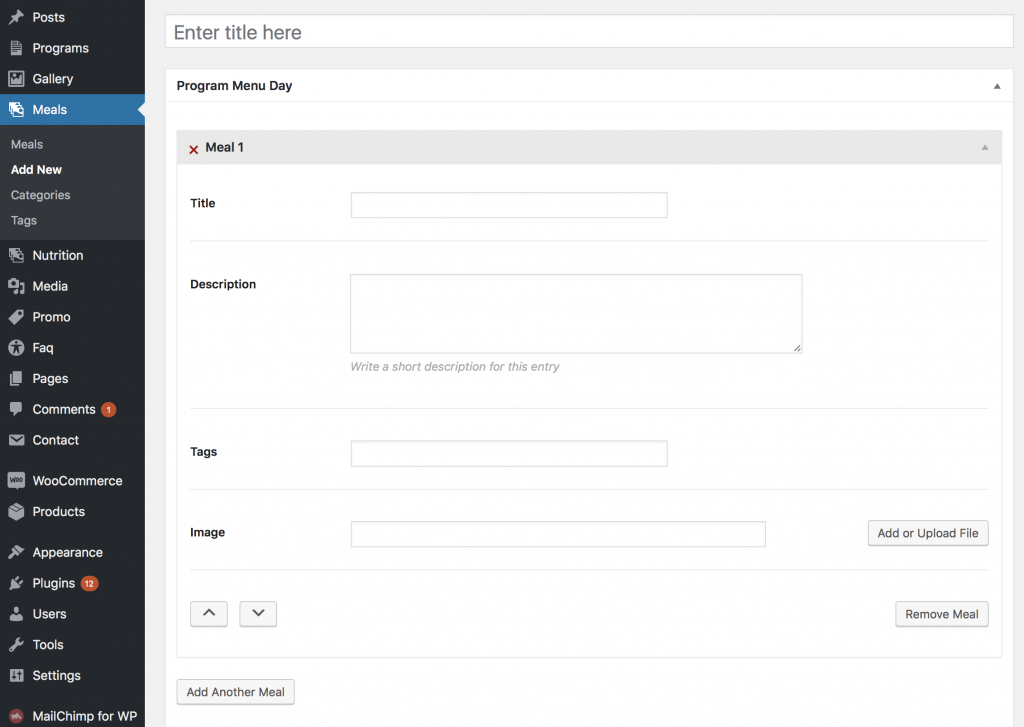Screen dimensions: 1024x727
Task: Remove Meal 1 with red X
Action: pyautogui.click(x=194, y=150)
